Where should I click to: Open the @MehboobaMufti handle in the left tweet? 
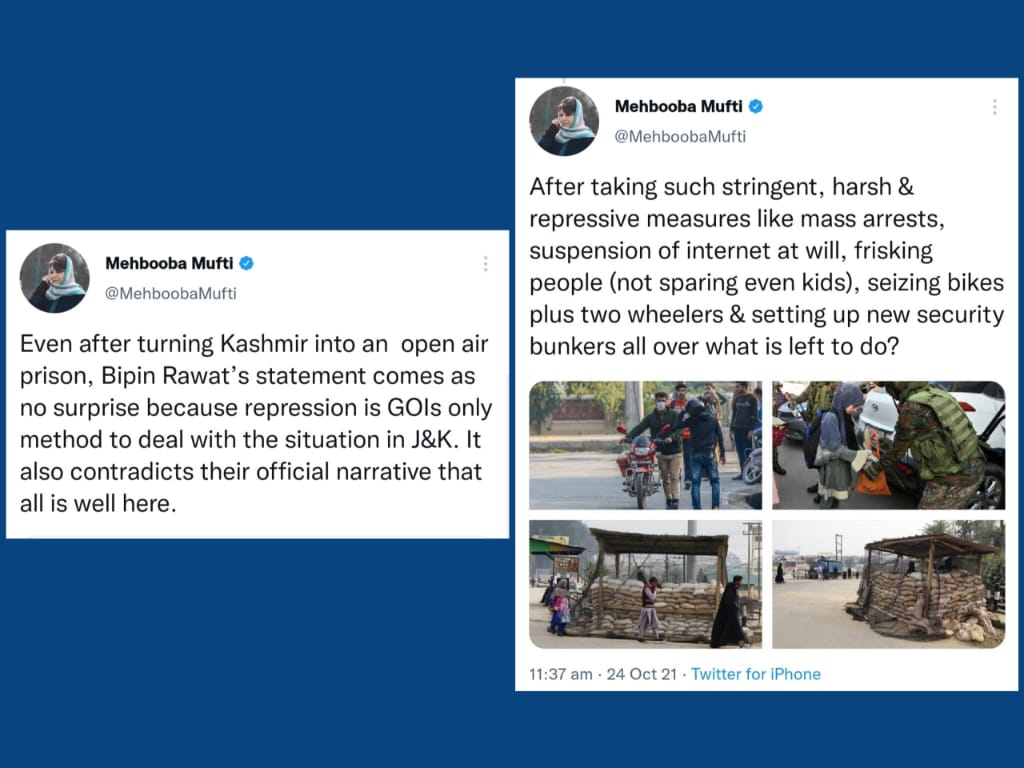pyautogui.click(x=170, y=294)
